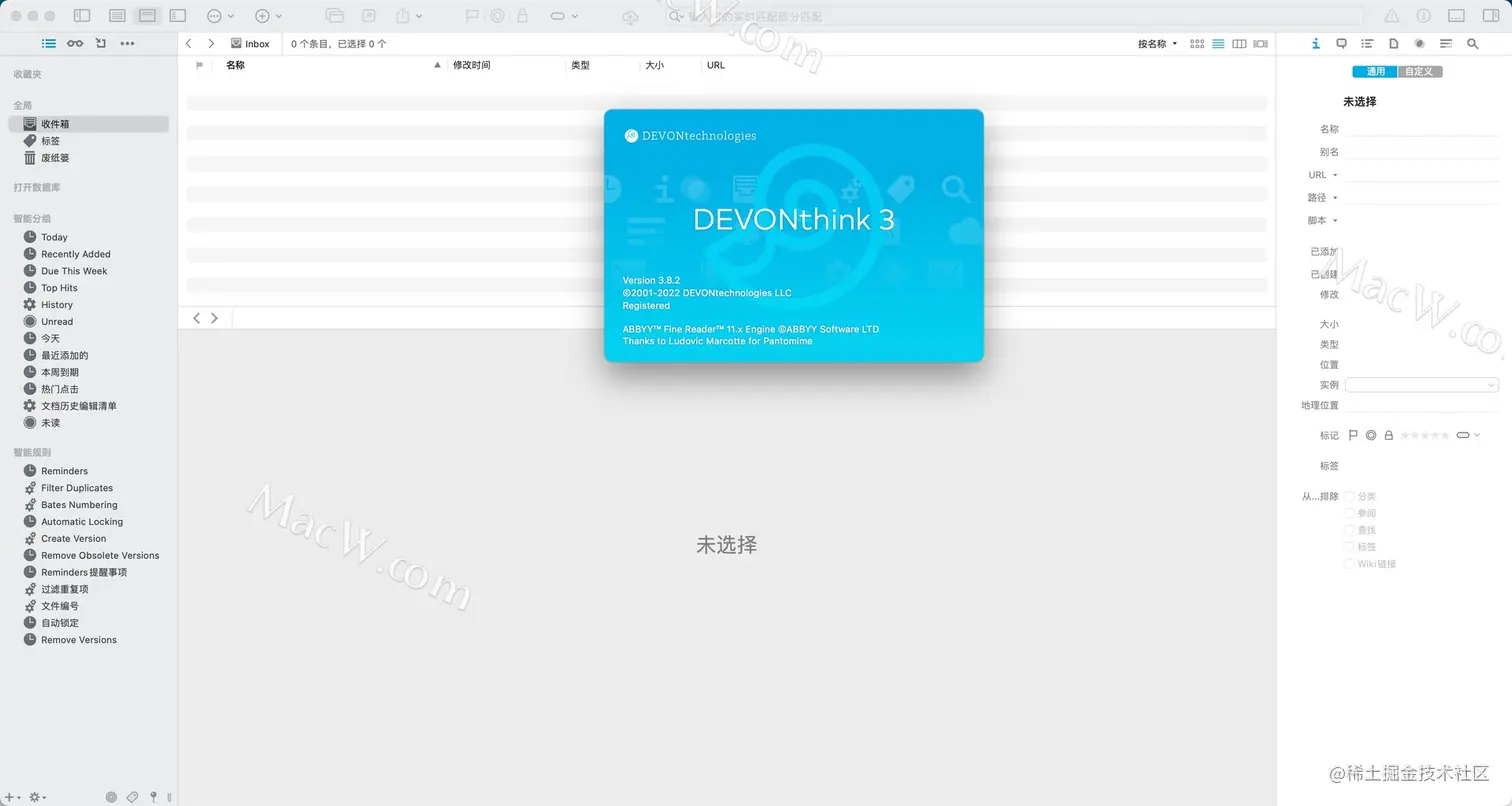Click the flag toolbar icon

[x=472, y=16]
